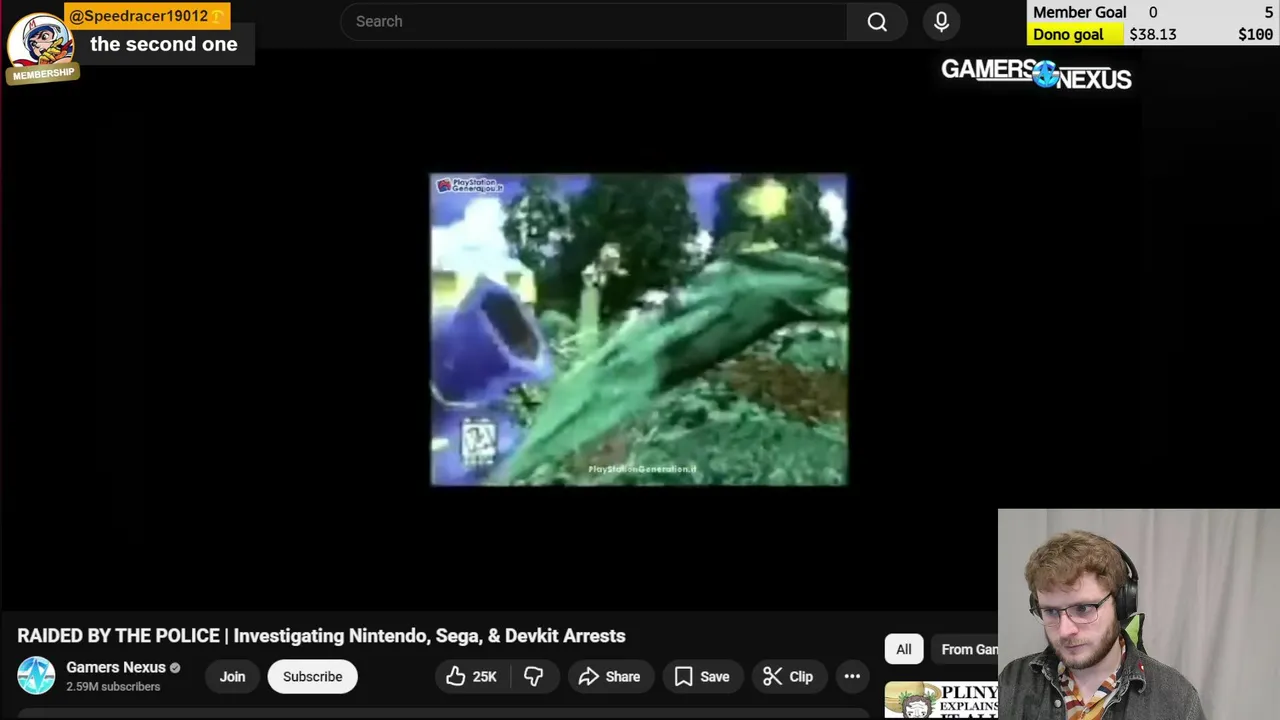This screenshot has width=1280, height=720.
Task: Create a Clip of the video
Action: tap(788, 677)
